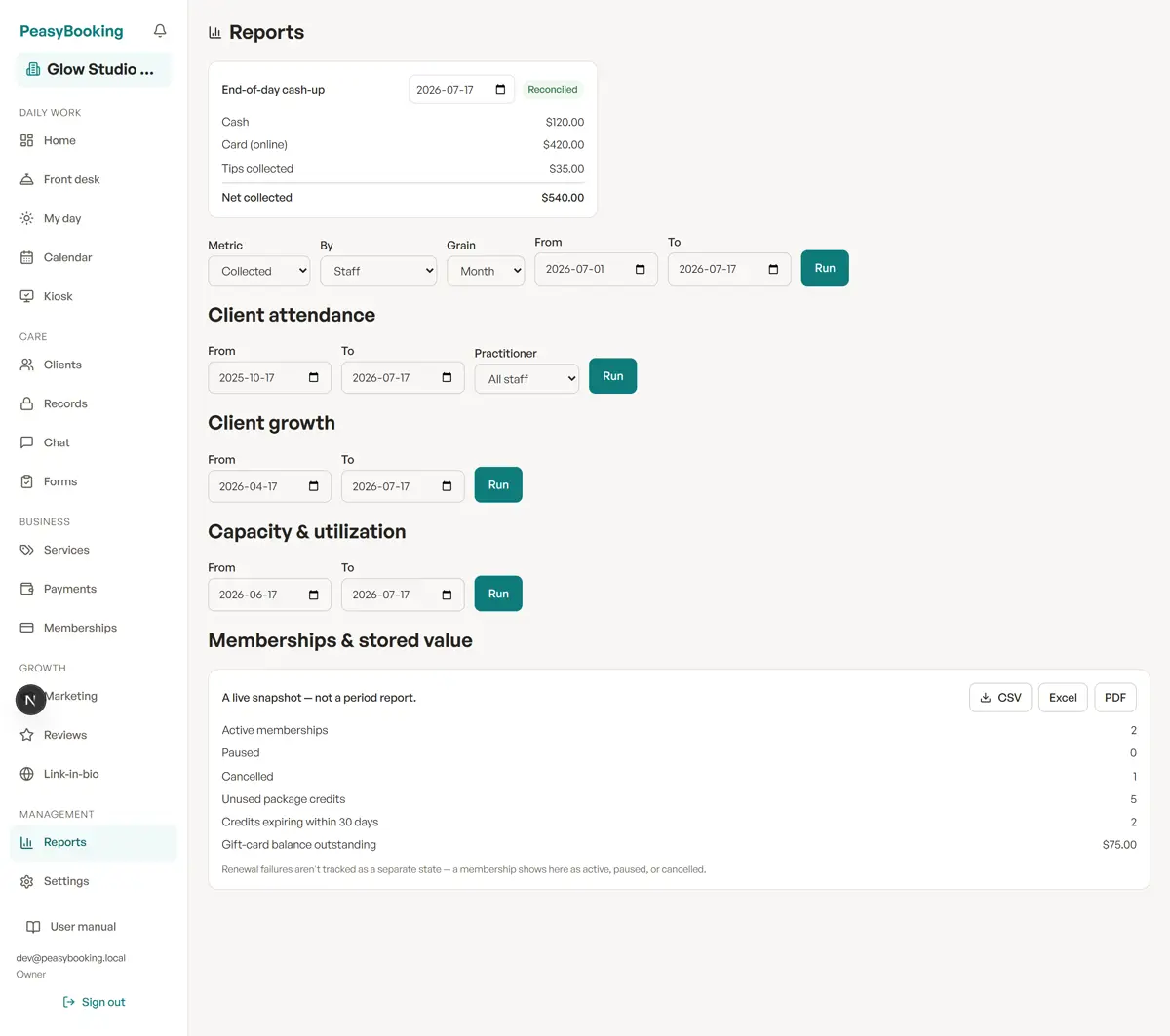Image resolution: width=1170 pixels, height=1036 pixels.
Task: Click the Credits expiring within 30 days label
Action: pos(299,823)
